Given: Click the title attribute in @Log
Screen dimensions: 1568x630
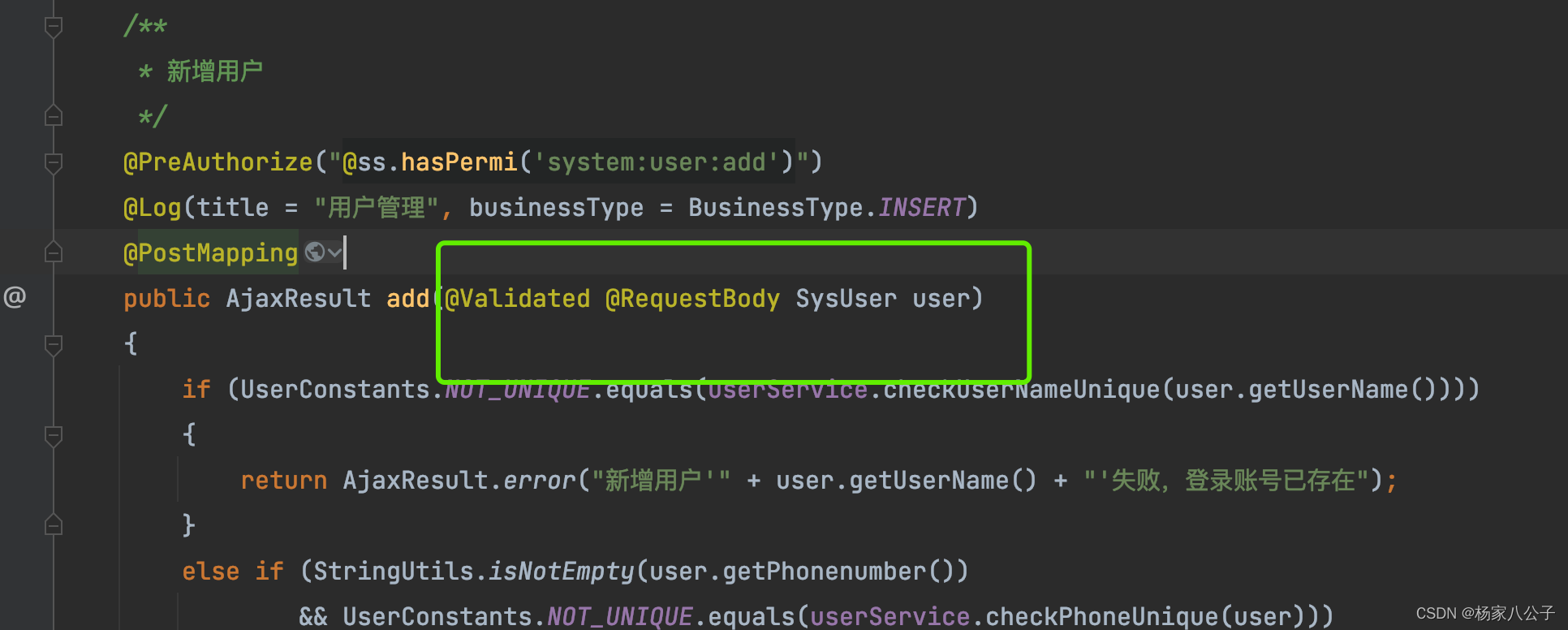Looking at the screenshot, I should click(233, 208).
